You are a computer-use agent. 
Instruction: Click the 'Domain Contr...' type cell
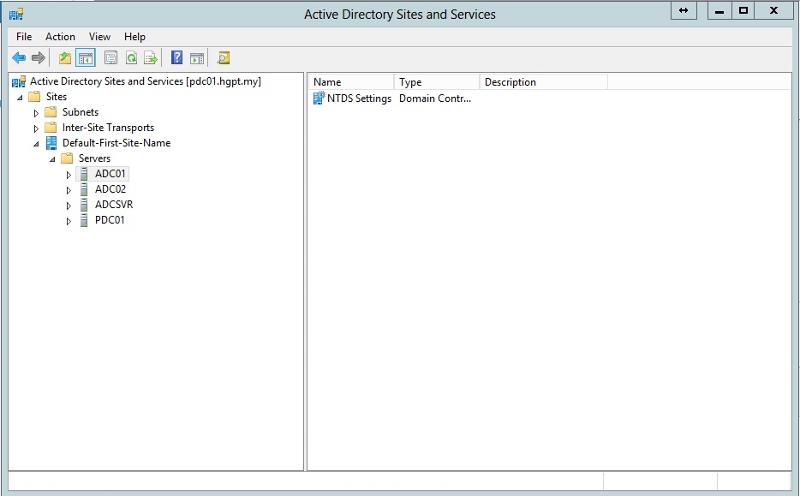click(435, 98)
